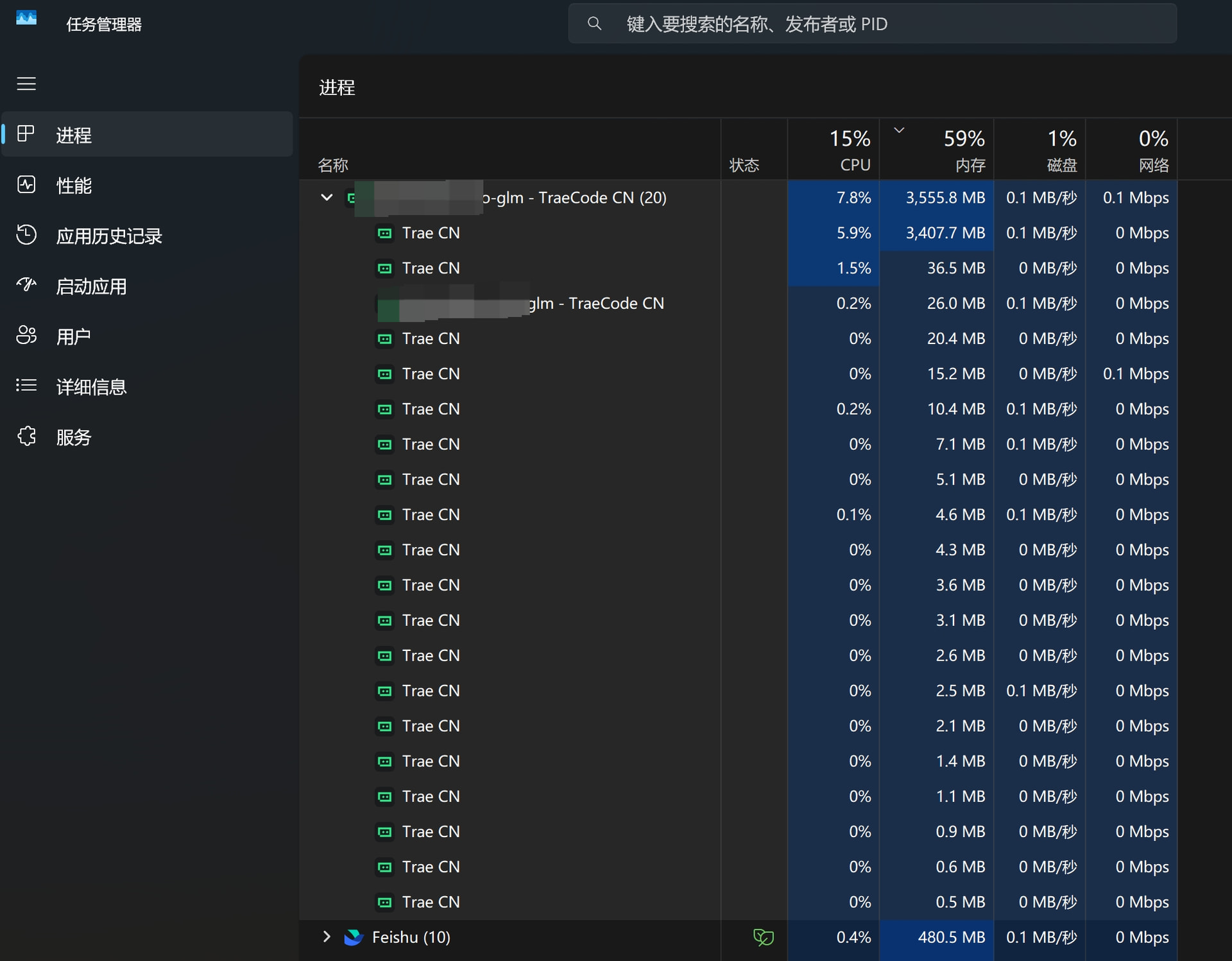This screenshot has width=1232, height=961.
Task: Open the 服务 (Services) page
Action: click(x=148, y=437)
